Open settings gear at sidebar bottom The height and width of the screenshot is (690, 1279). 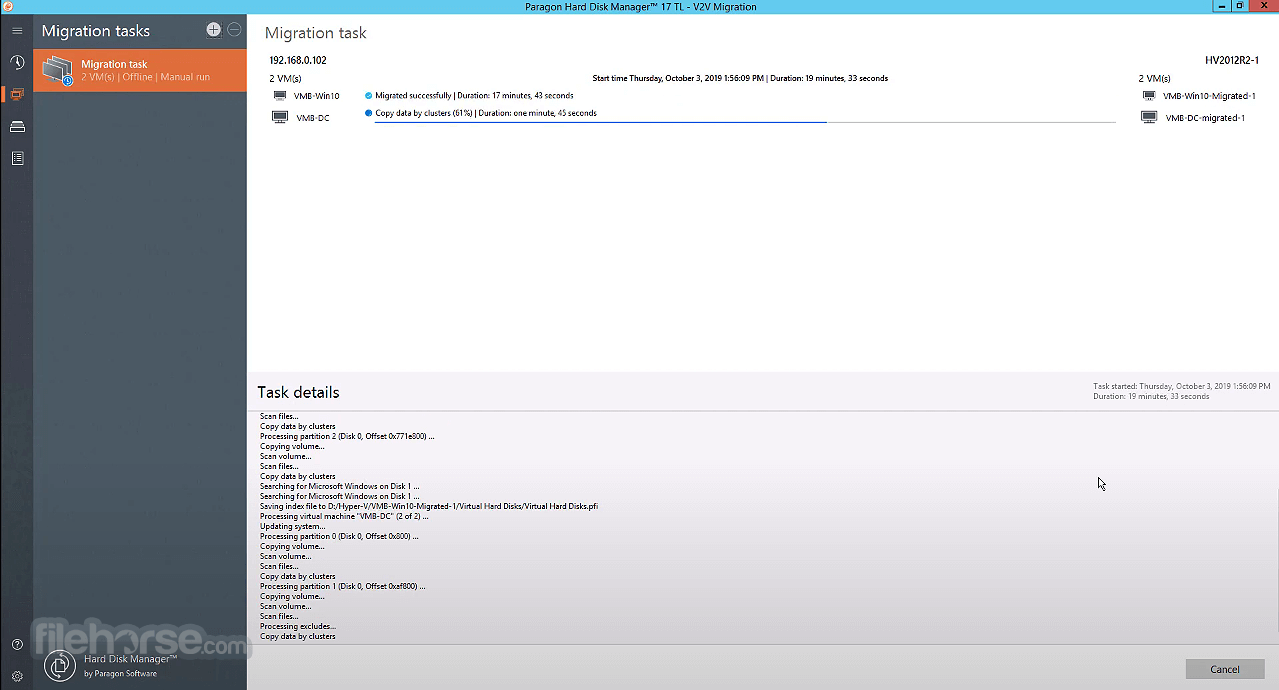tap(17, 676)
